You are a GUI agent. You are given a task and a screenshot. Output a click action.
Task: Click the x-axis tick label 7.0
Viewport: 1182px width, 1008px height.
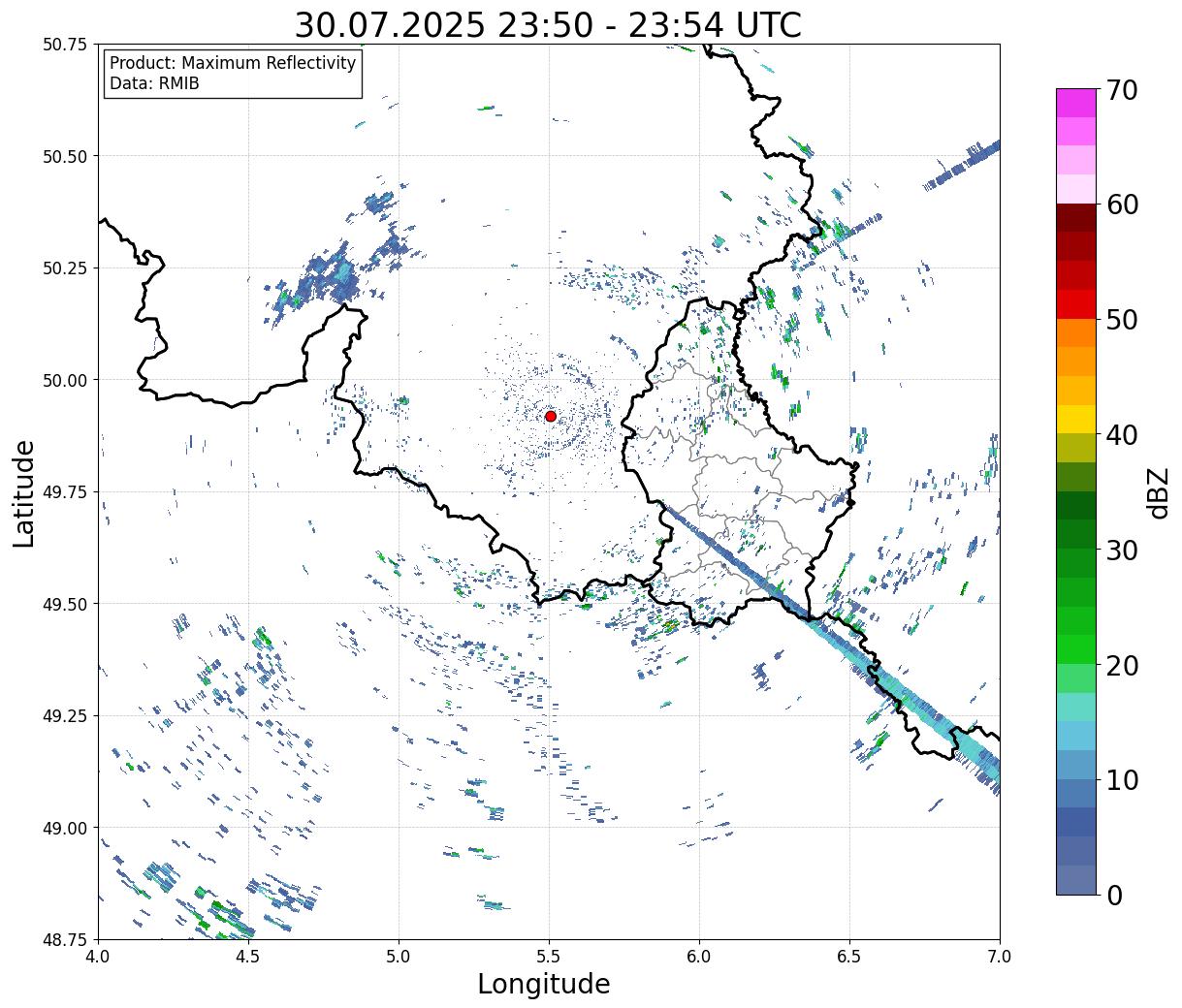pos(1000,957)
